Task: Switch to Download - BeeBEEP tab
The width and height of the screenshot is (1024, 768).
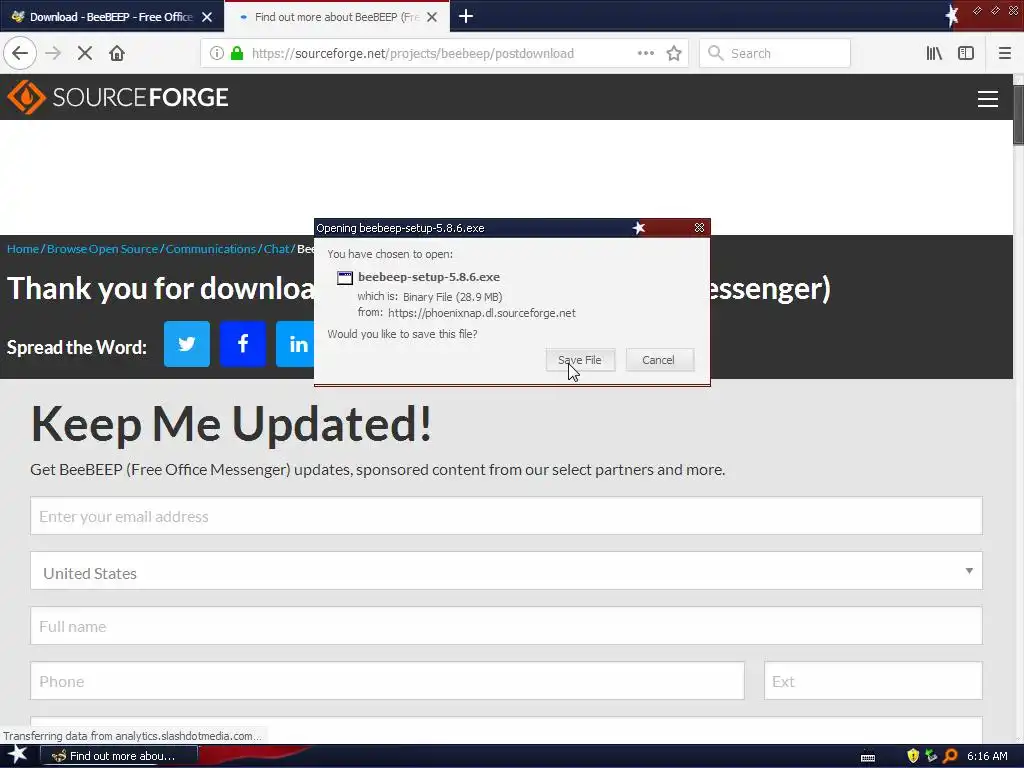Action: pos(112,17)
